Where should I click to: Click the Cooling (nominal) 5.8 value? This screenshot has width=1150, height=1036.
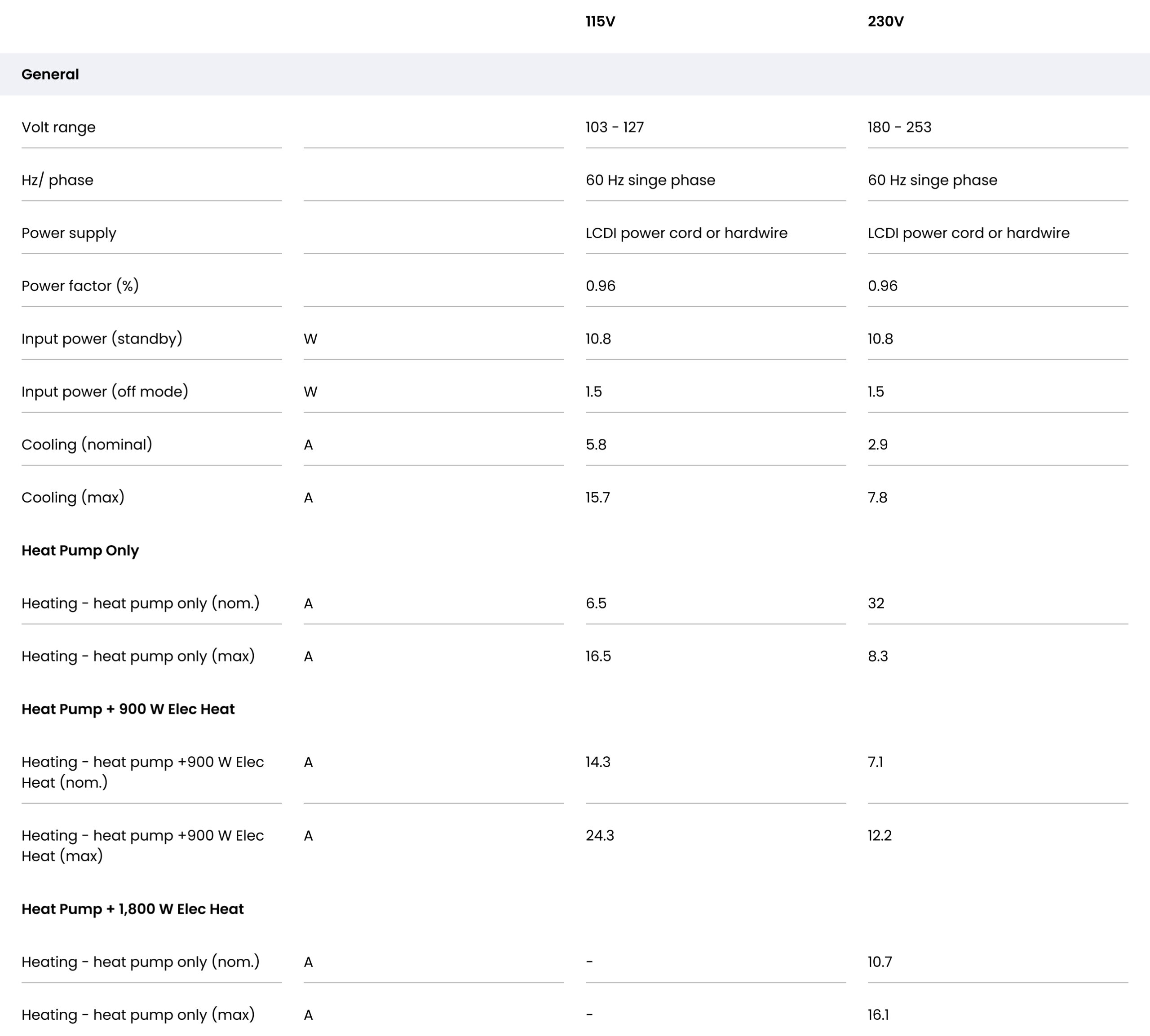tap(596, 445)
